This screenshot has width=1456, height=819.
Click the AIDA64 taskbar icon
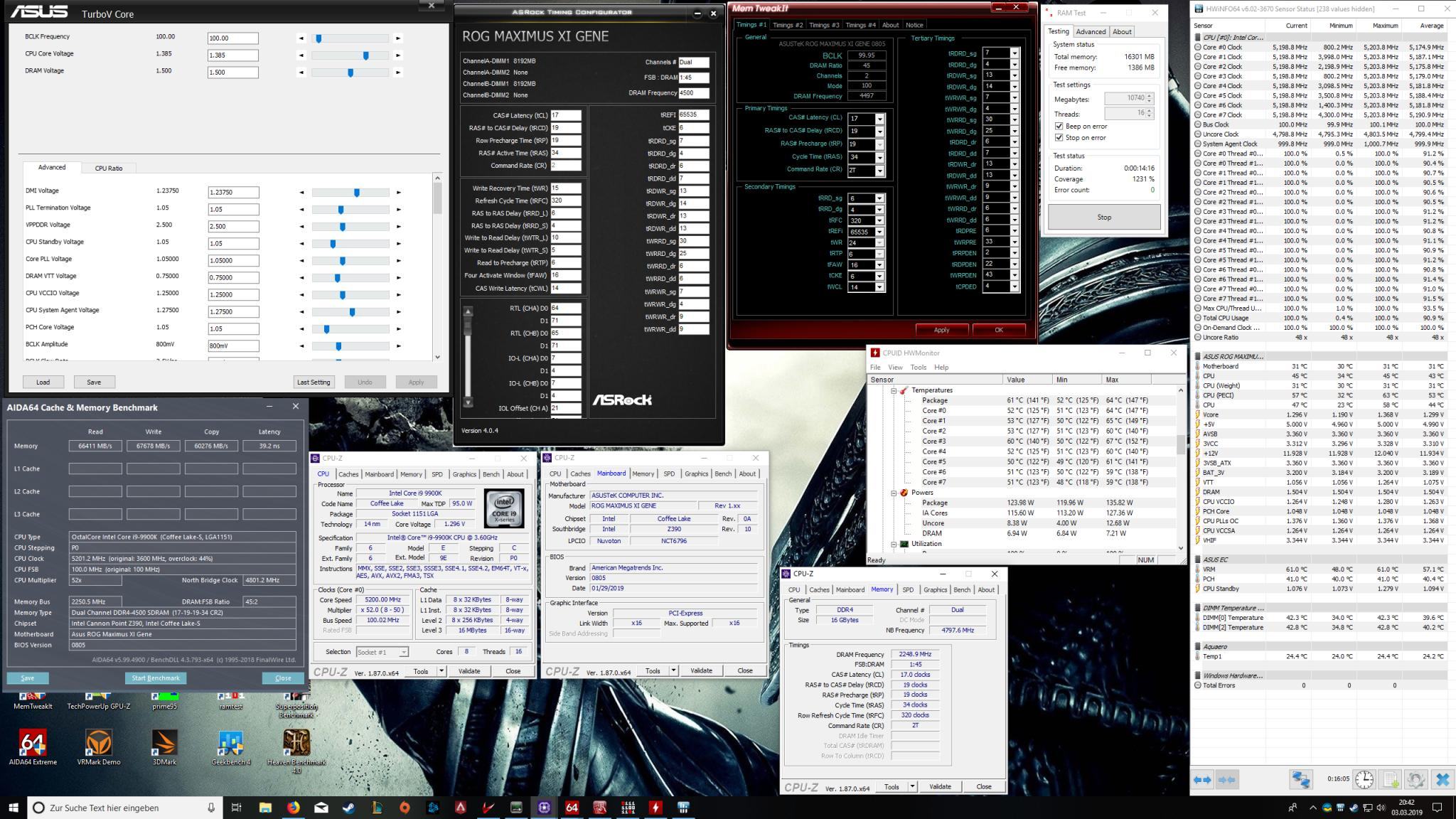pos(572,808)
